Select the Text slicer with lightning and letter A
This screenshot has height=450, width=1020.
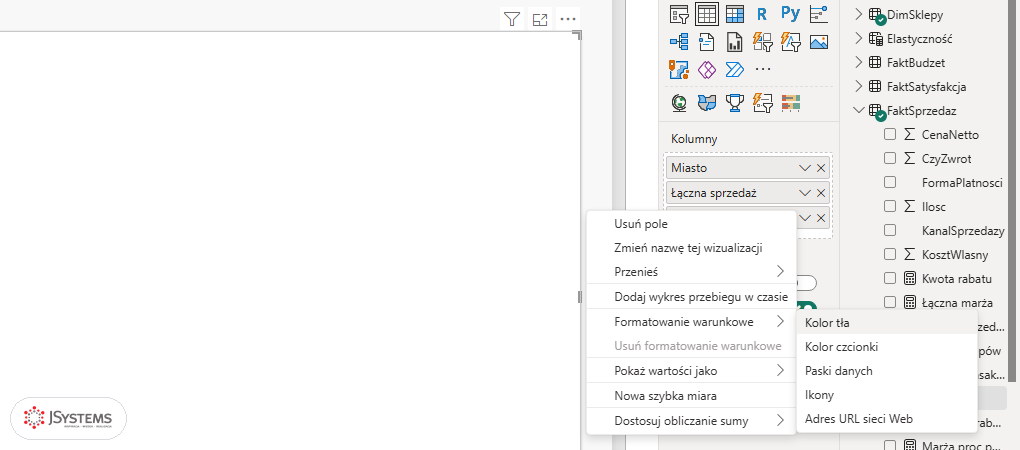tap(790, 42)
